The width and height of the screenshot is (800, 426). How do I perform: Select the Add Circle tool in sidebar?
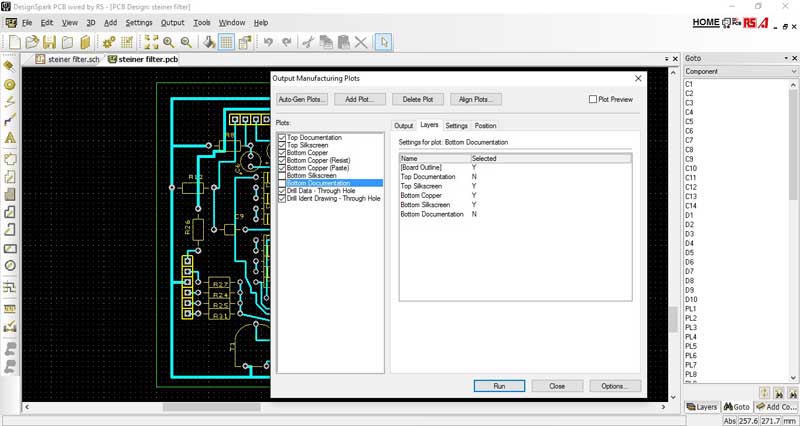click(10, 265)
